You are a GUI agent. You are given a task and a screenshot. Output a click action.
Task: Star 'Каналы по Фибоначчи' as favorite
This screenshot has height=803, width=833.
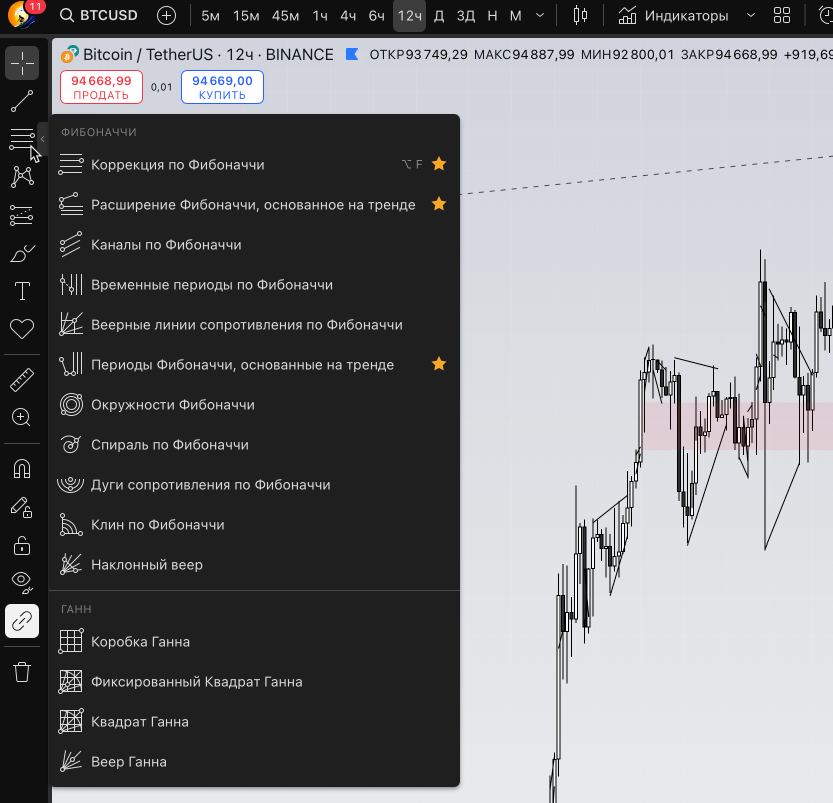click(x=438, y=244)
